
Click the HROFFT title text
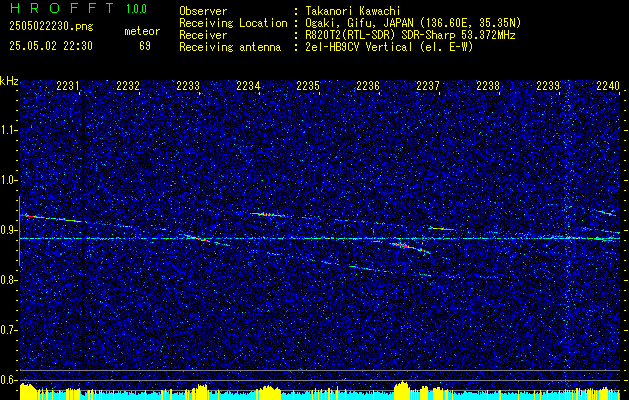pos(63,8)
